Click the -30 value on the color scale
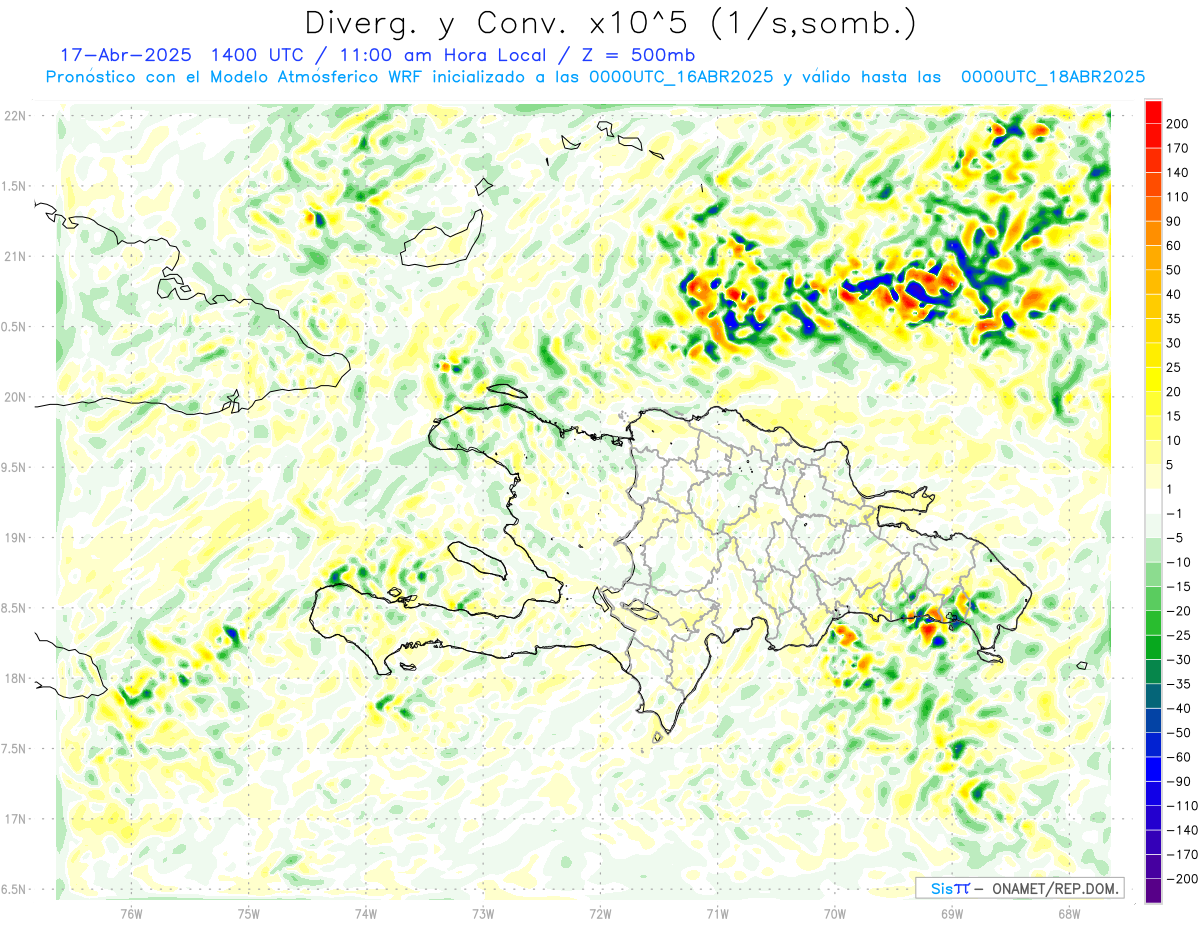This screenshot has width=1200, height=927. point(1176,660)
